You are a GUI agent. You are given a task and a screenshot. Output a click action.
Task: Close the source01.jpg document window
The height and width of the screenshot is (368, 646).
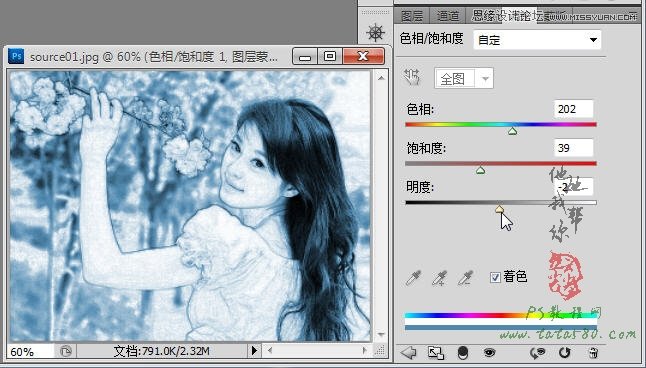pyautogui.click(x=363, y=56)
